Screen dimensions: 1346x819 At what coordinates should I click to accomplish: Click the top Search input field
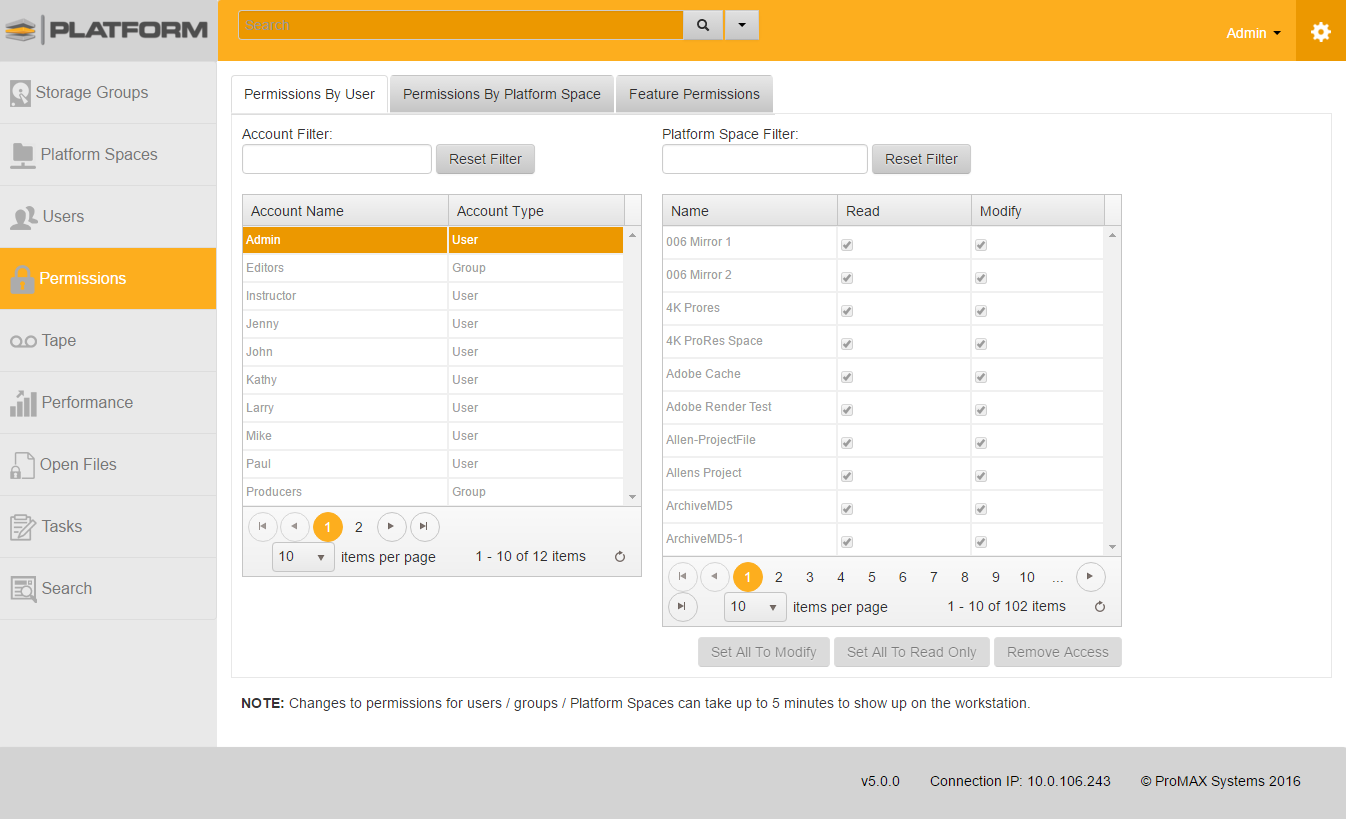point(461,25)
